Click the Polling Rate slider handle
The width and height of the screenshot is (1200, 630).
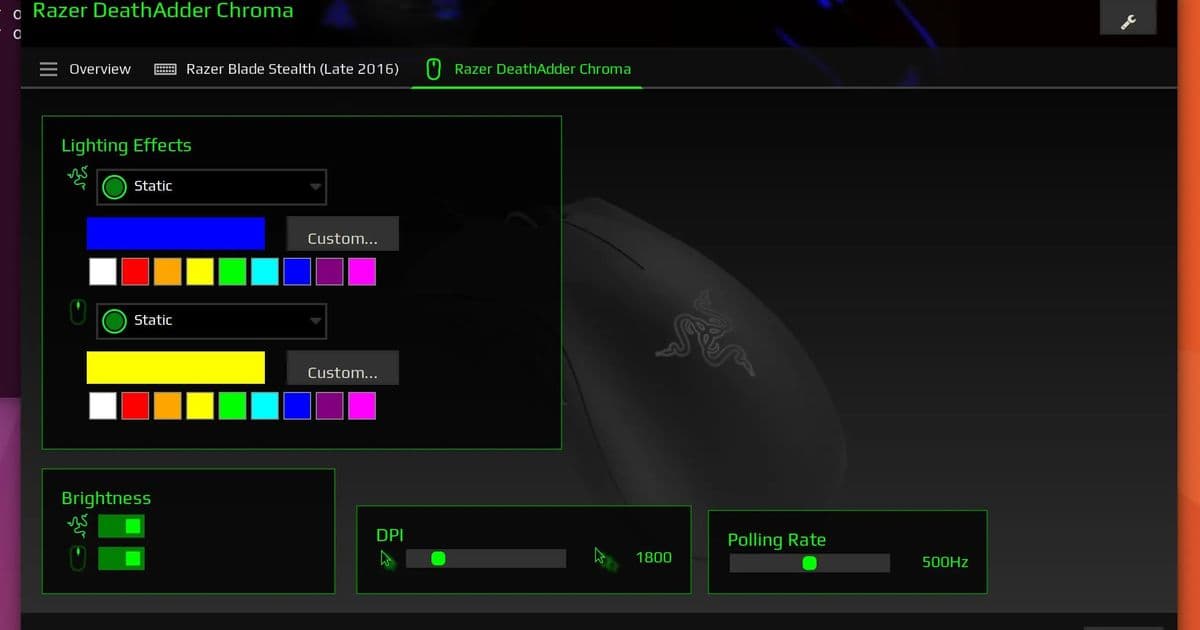[x=809, y=562]
